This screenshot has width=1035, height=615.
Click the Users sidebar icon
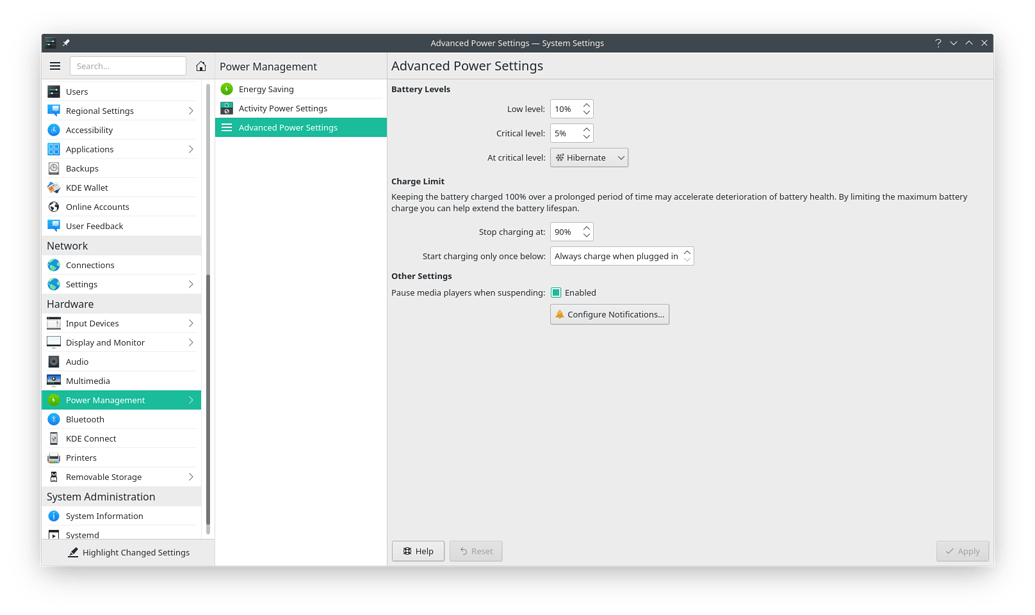pos(54,92)
